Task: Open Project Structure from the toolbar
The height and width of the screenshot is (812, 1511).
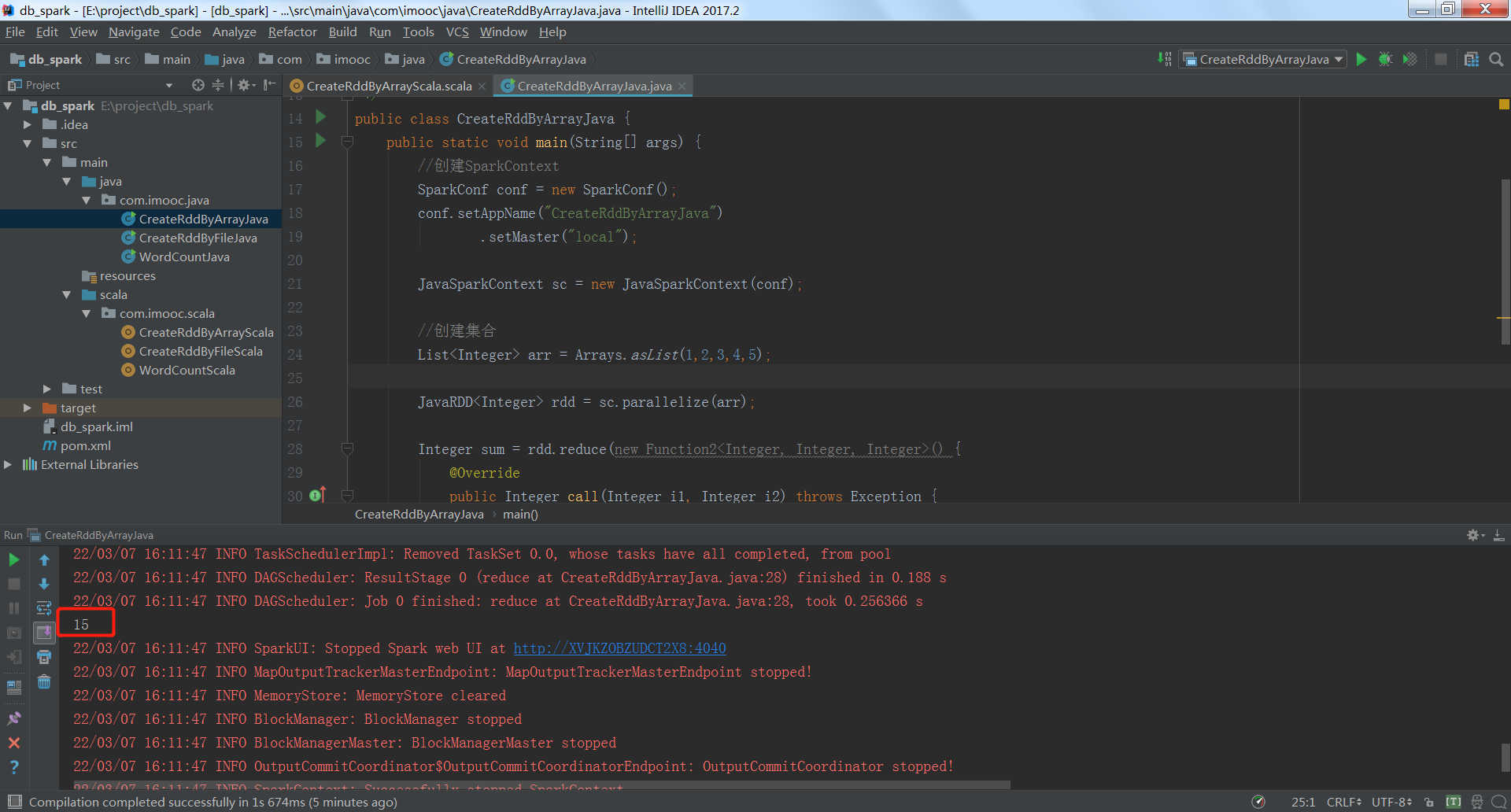Action: pyautogui.click(x=1471, y=59)
